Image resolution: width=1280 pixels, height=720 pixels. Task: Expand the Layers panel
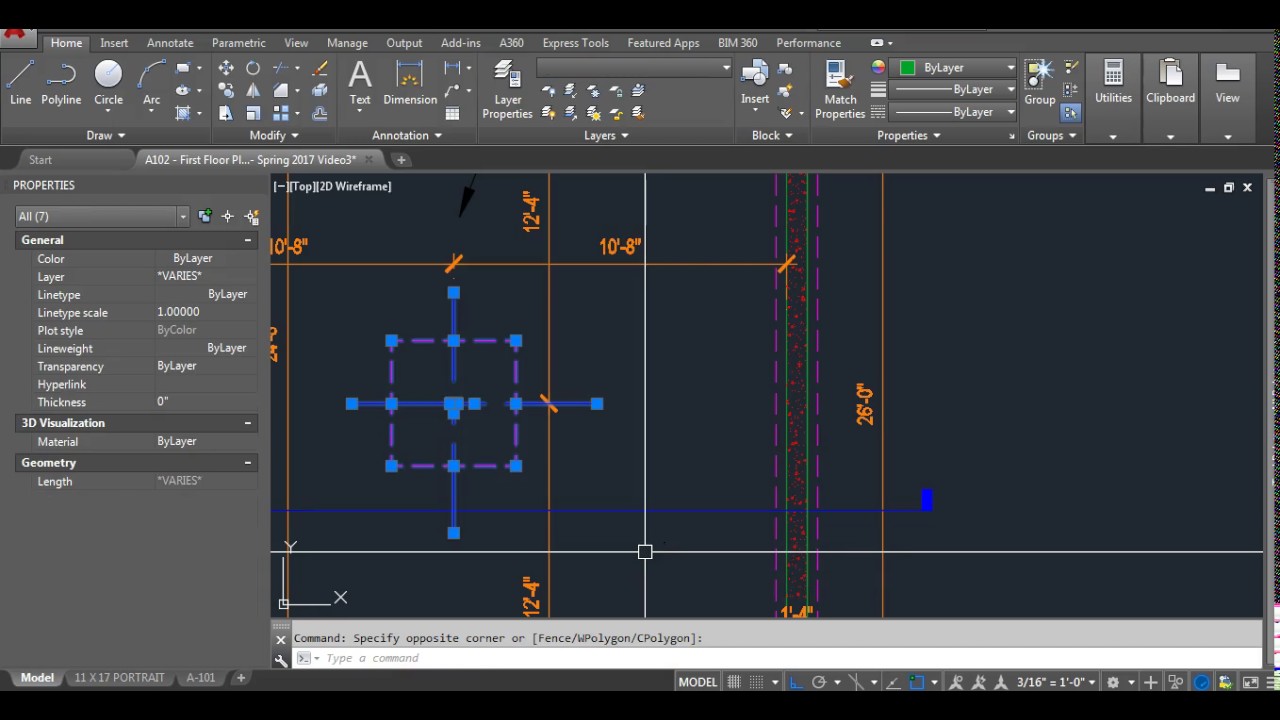tap(606, 135)
